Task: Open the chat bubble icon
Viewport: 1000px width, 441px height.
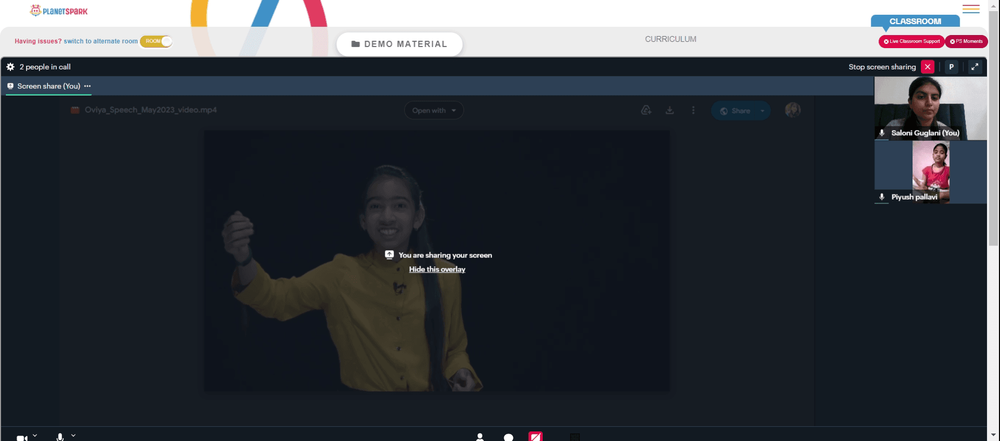Action: (x=508, y=438)
